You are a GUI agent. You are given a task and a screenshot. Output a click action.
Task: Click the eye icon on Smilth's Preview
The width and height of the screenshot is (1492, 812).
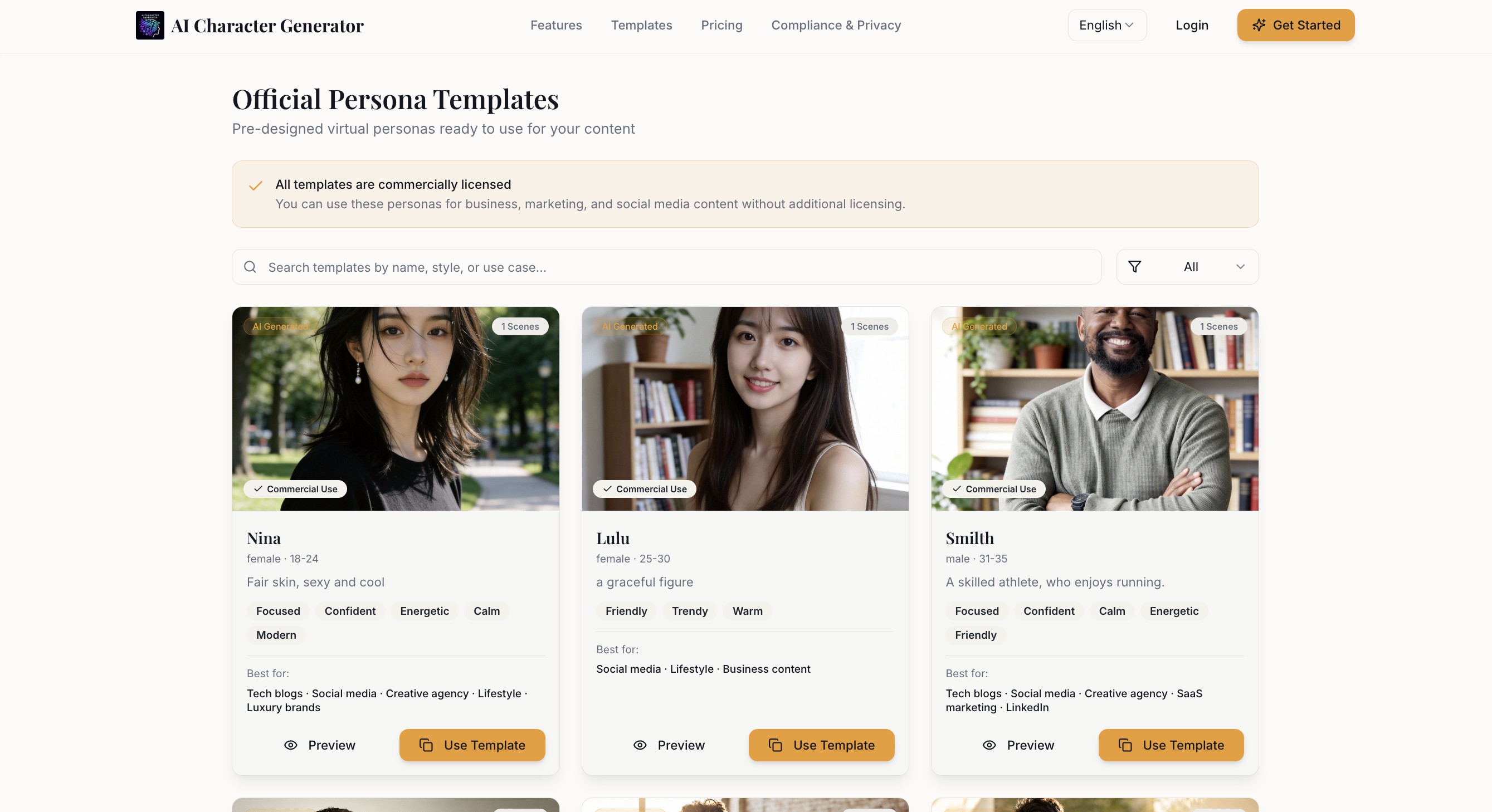(x=989, y=745)
